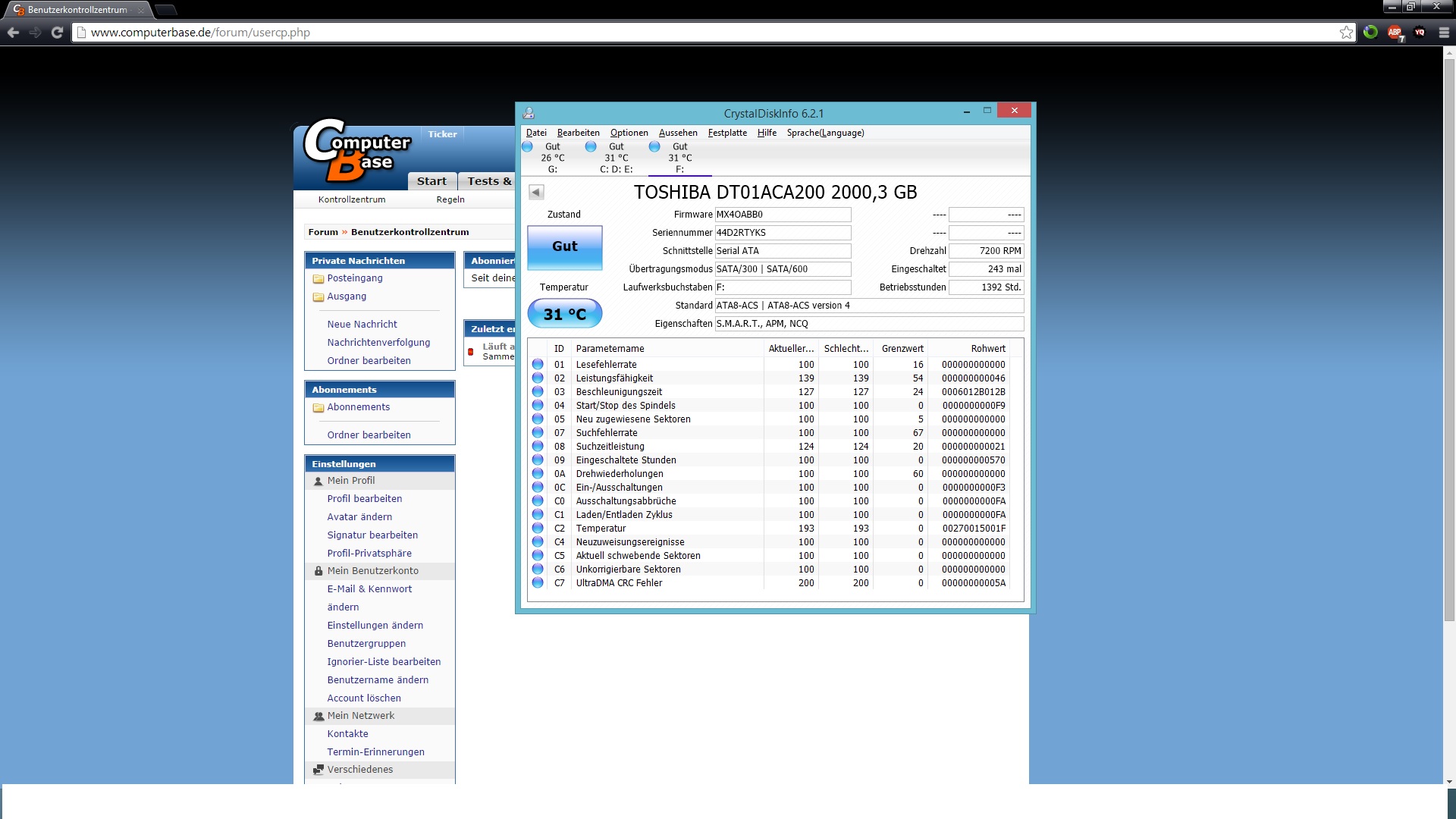Click the browser back arrow
This screenshot has width=1456, height=819.
coord(13,33)
